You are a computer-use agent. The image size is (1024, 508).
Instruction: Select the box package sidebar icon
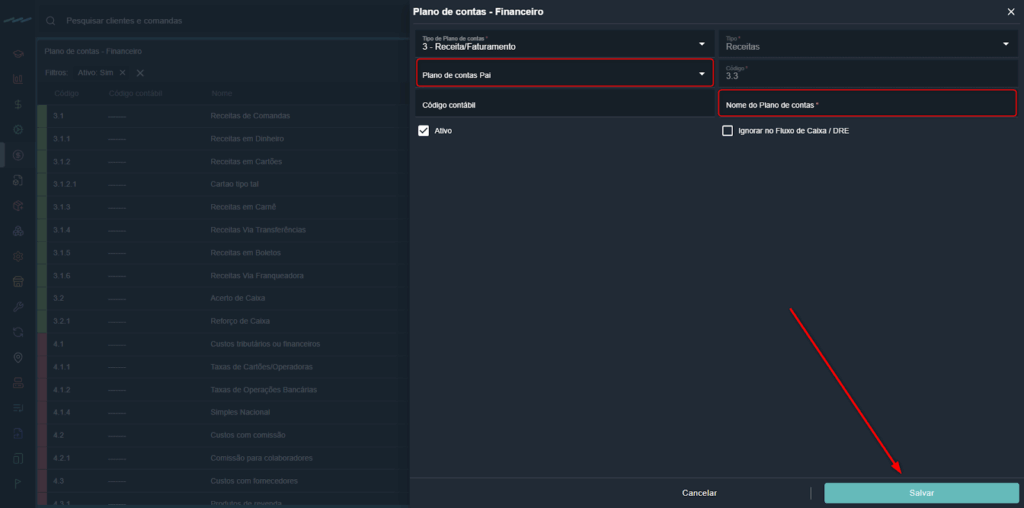[x=18, y=205]
